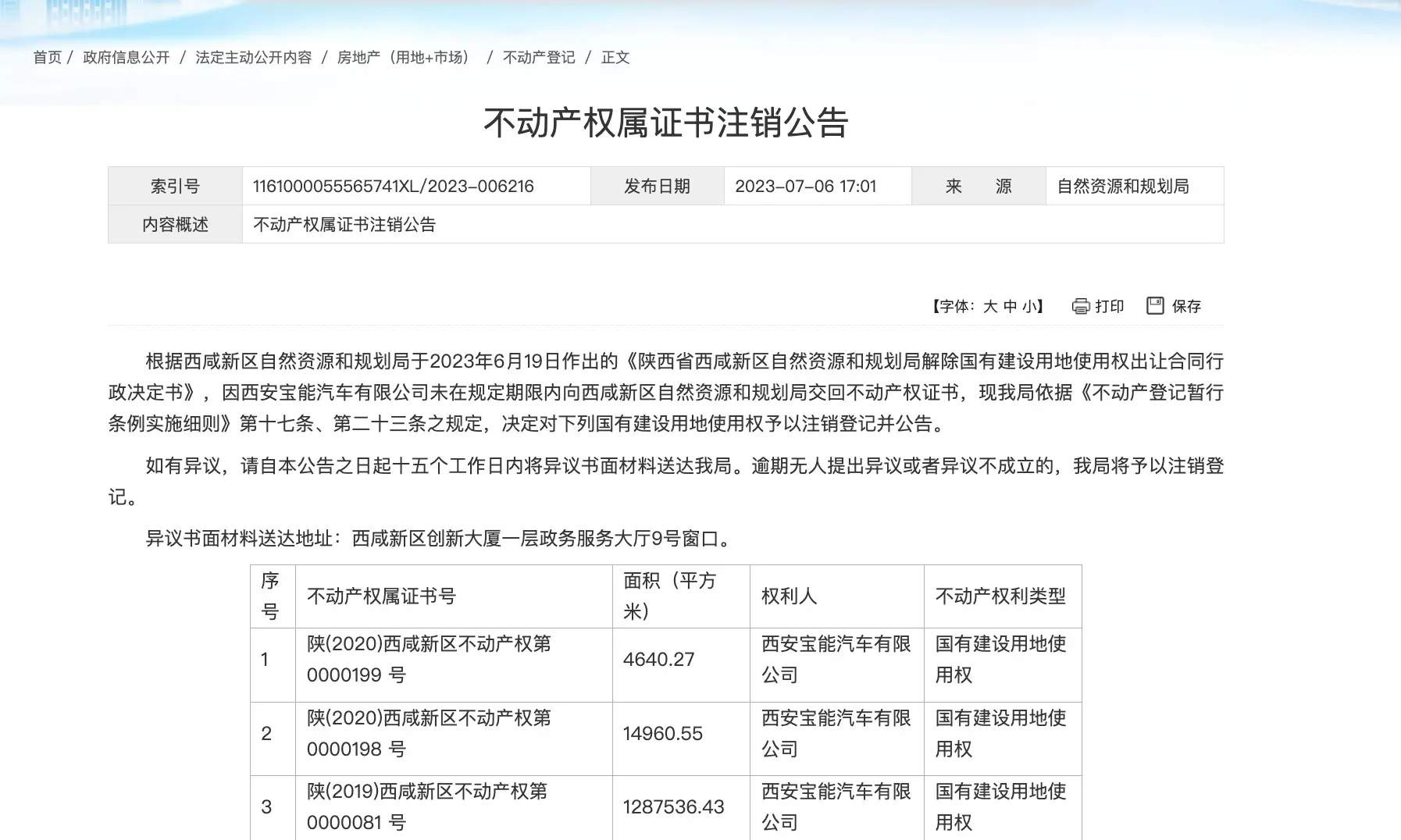Set font size to 小
This screenshot has width=1401, height=840.
tap(1029, 306)
